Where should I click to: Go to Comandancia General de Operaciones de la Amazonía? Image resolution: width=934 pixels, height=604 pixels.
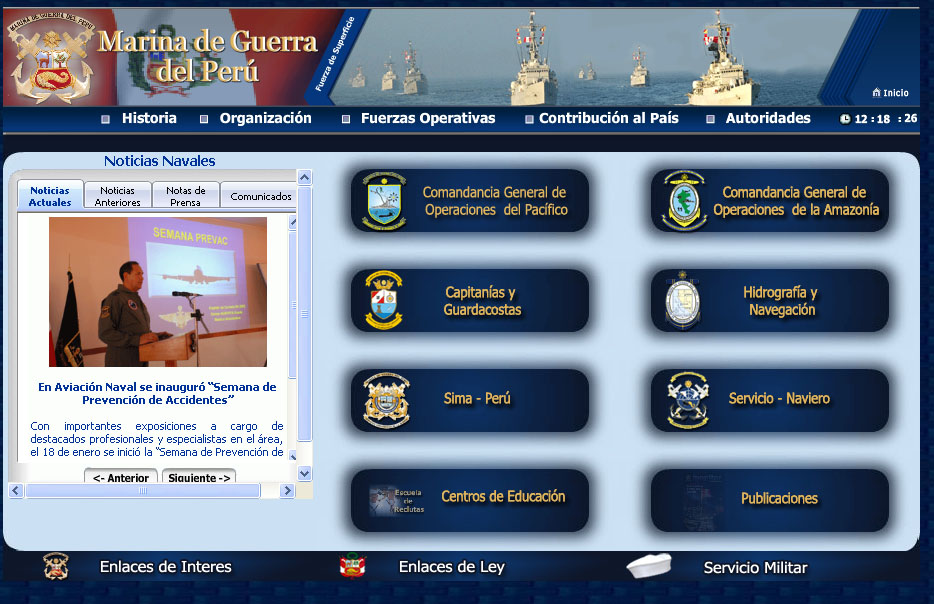(x=770, y=201)
